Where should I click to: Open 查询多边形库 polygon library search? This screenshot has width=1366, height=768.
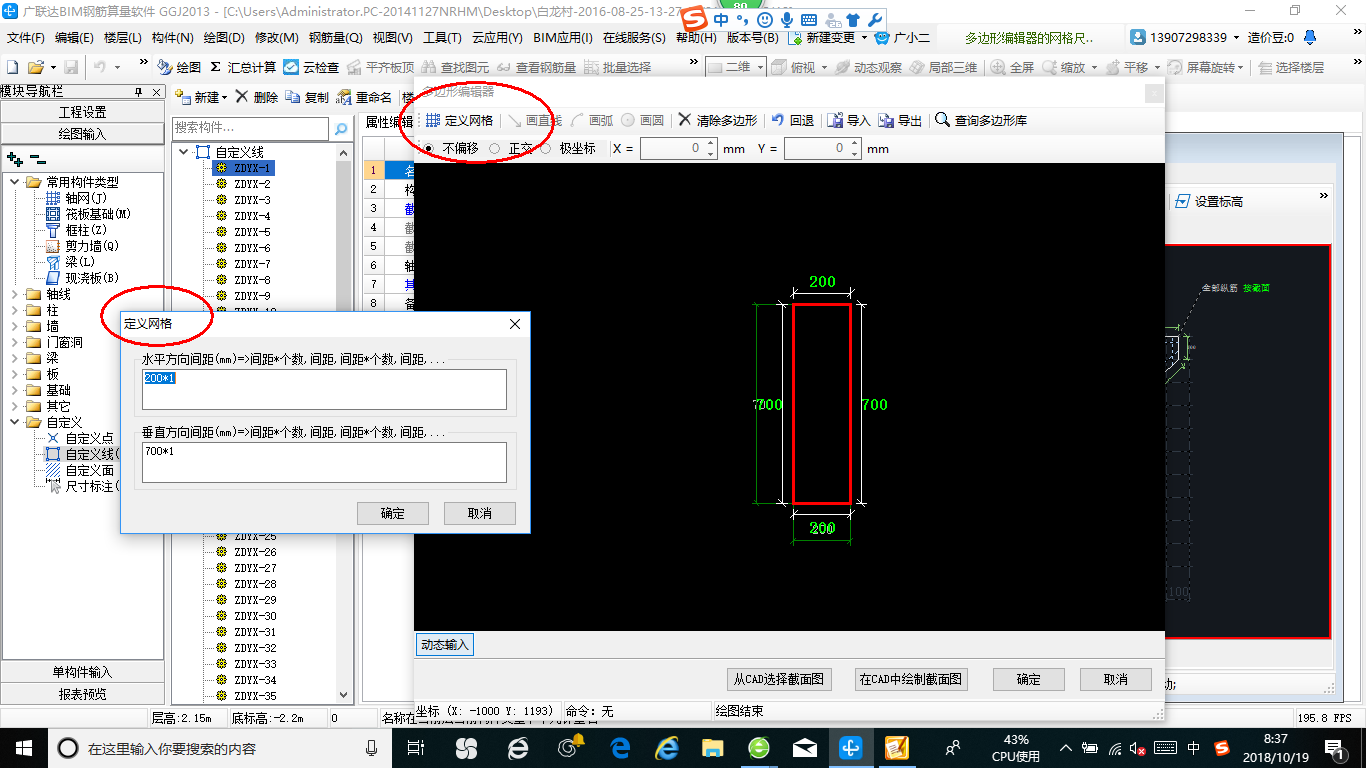981,120
